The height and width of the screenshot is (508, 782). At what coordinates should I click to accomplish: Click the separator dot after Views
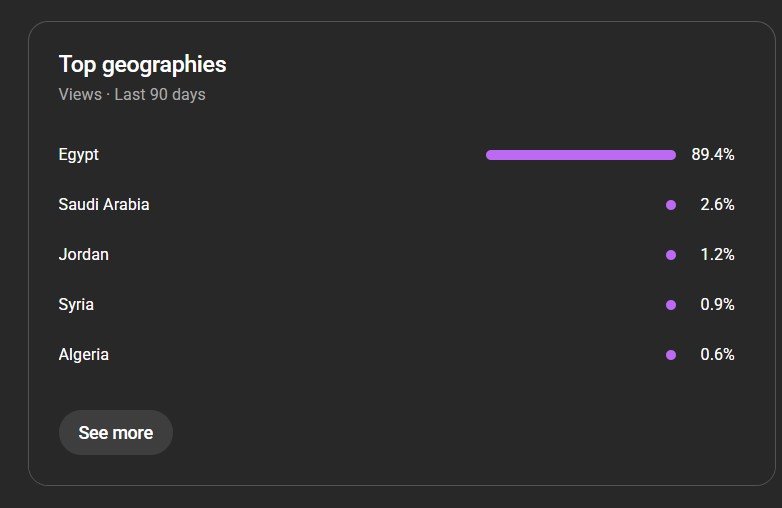click(108, 95)
